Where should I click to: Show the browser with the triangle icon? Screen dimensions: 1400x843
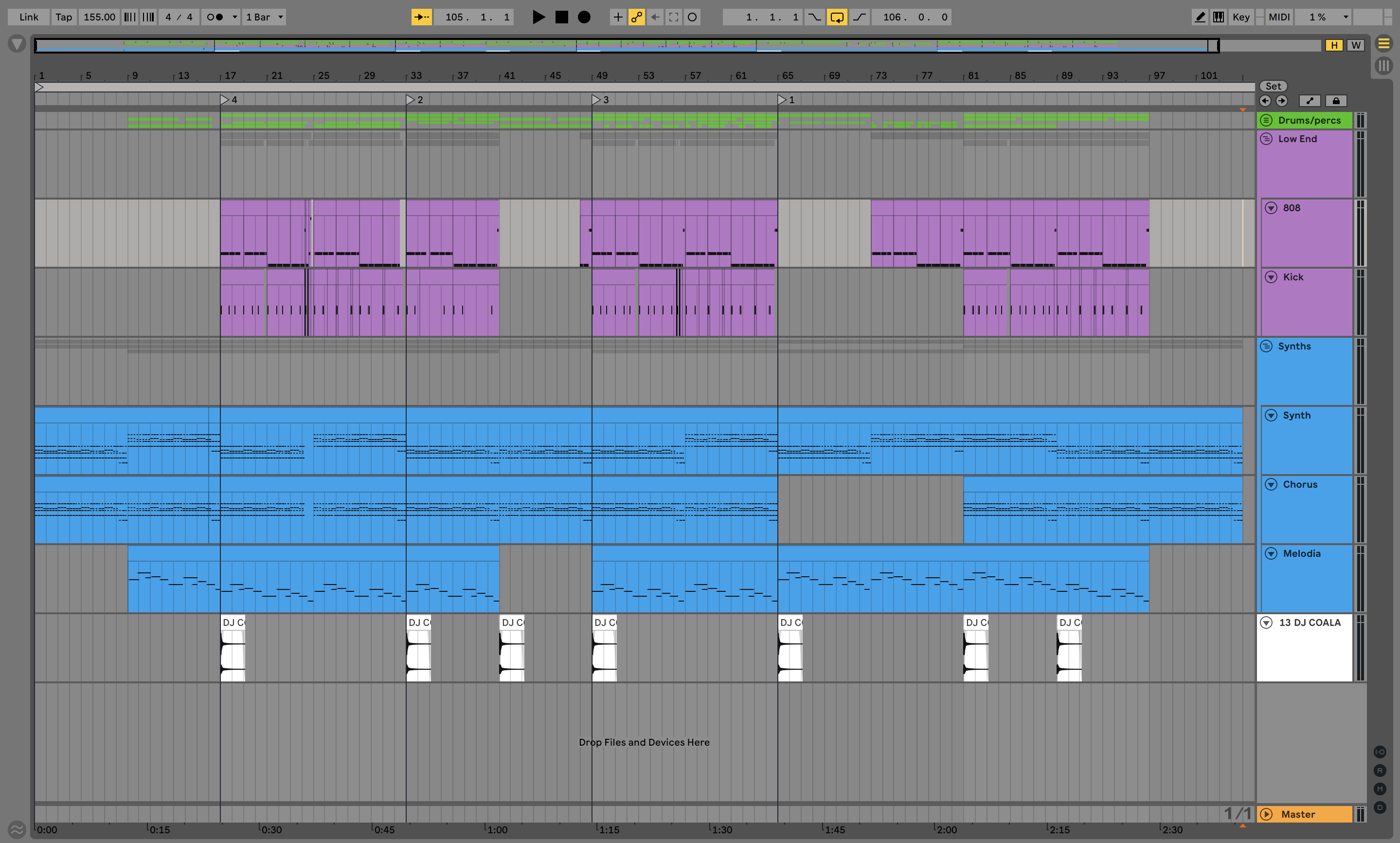pyautogui.click(x=17, y=44)
